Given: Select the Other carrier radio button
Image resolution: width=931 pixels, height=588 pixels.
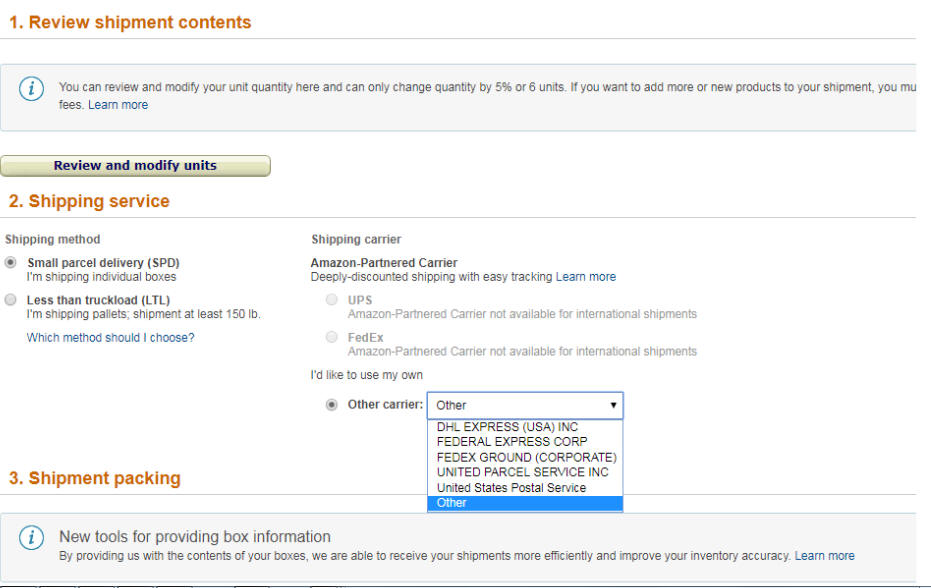Looking at the screenshot, I should [x=332, y=404].
